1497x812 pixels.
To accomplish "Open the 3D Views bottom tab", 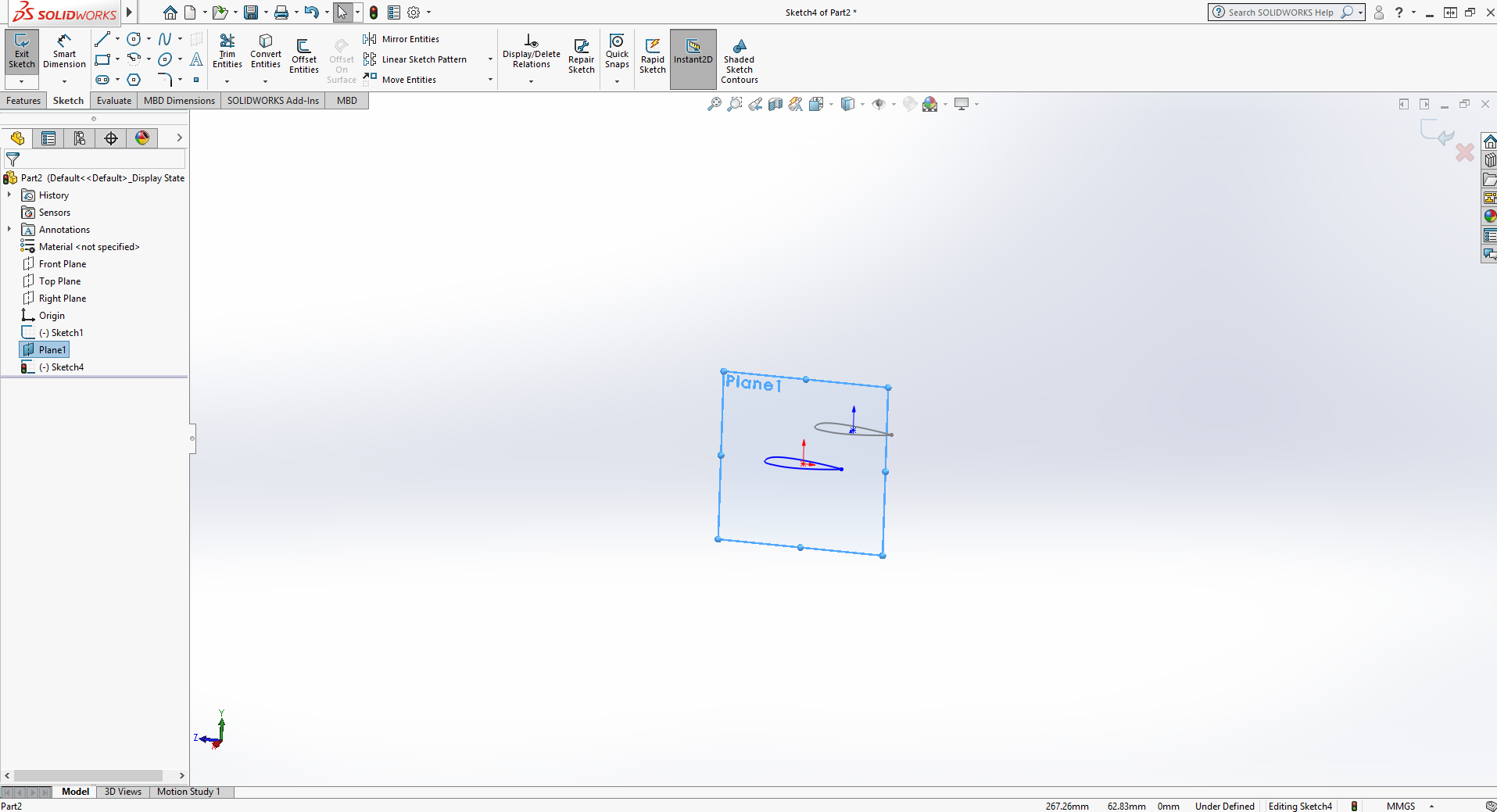I will click(123, 792).
